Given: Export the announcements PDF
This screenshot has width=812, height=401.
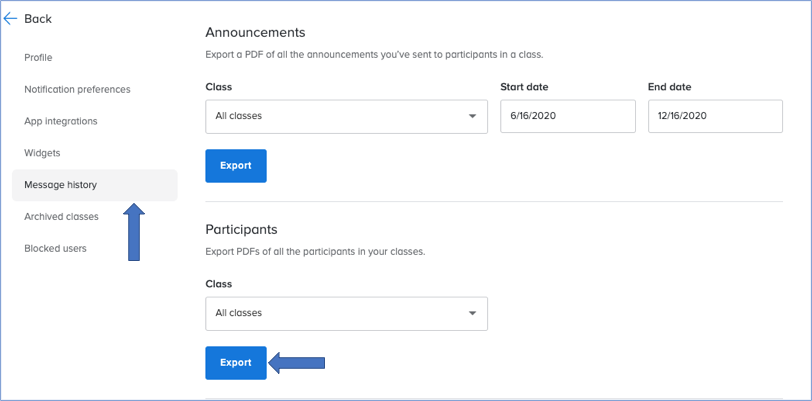Looking at the screenshot, I should pos(236,166).
